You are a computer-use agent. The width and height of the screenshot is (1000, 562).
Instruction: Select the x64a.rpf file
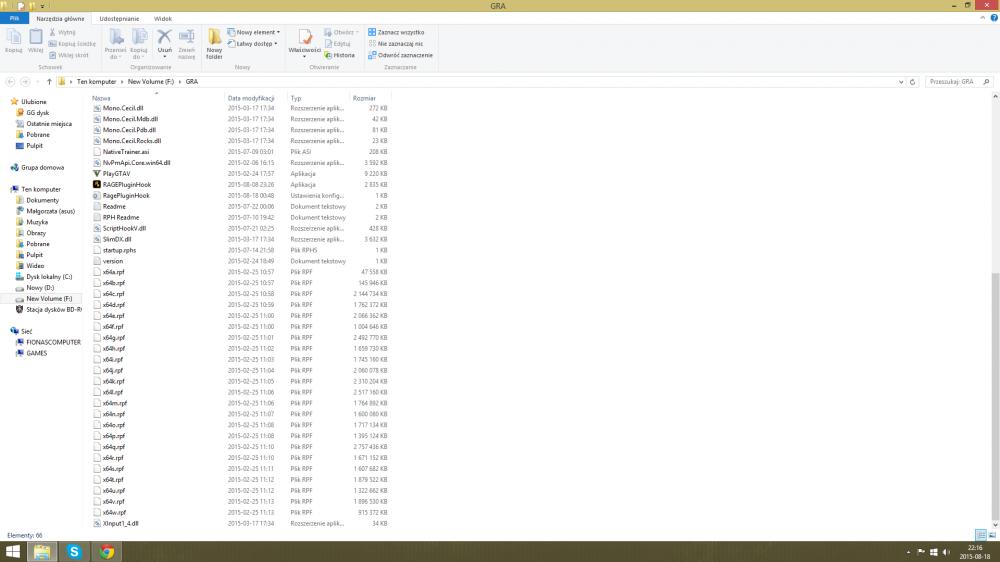114,272
